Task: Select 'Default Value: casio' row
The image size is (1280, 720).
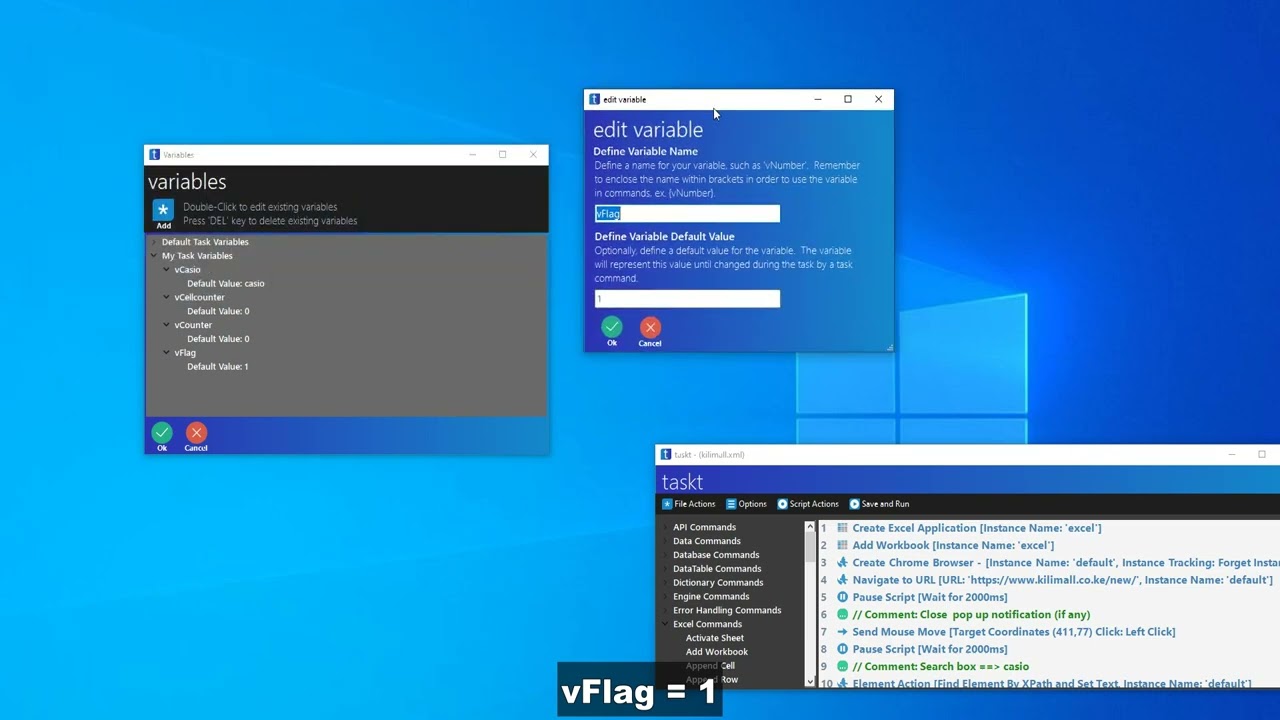Action: pyautogui.click(x=226, y=284)
